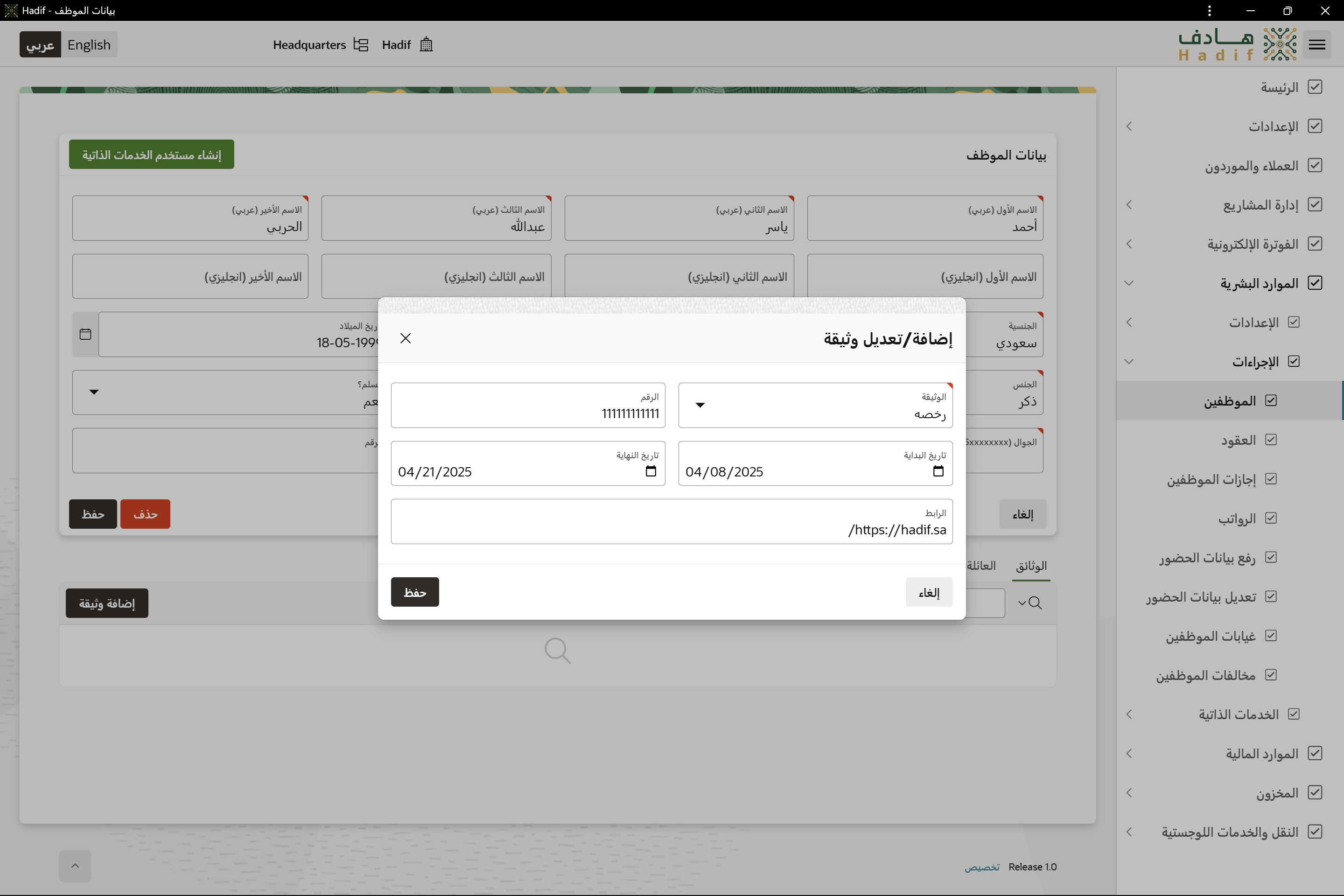Switch language to English

tap(89, 45)
